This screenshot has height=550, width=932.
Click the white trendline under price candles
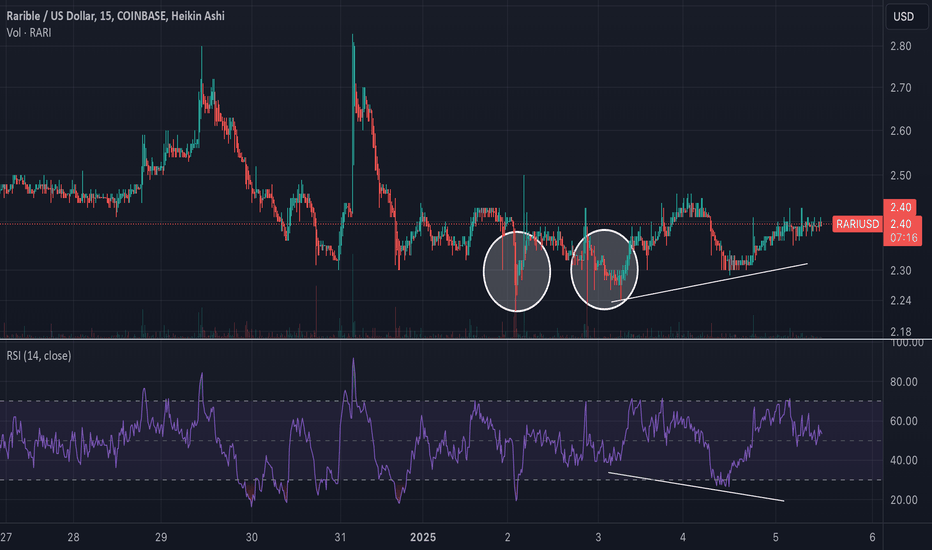709,282
